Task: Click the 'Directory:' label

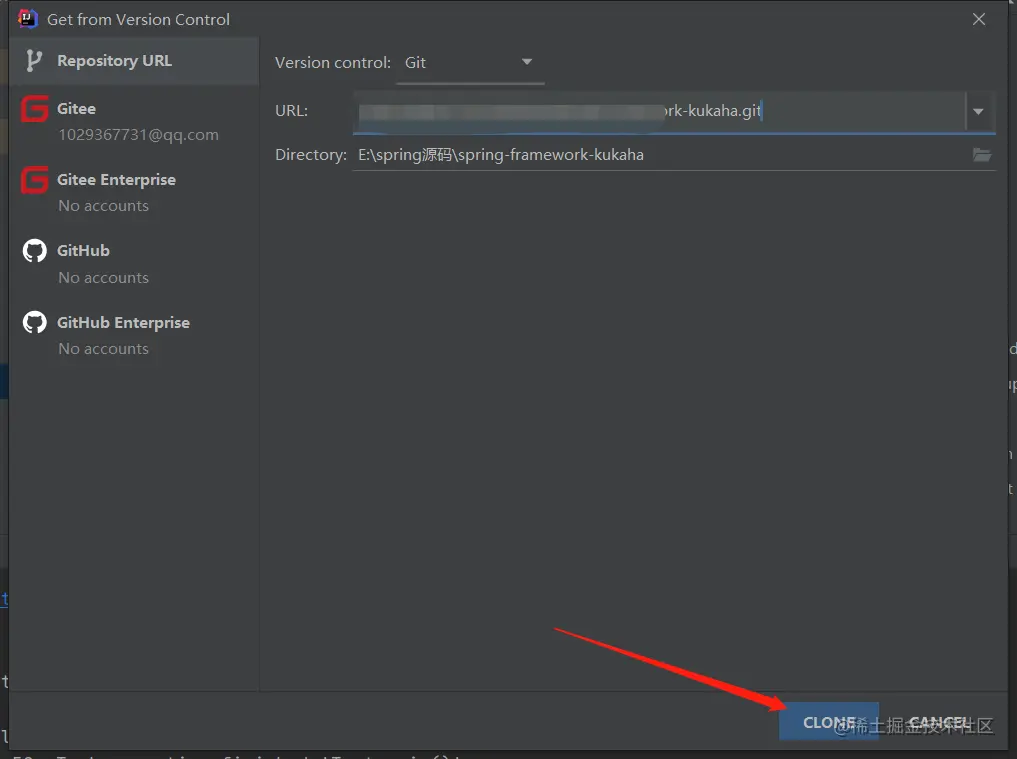Action: 311,155
